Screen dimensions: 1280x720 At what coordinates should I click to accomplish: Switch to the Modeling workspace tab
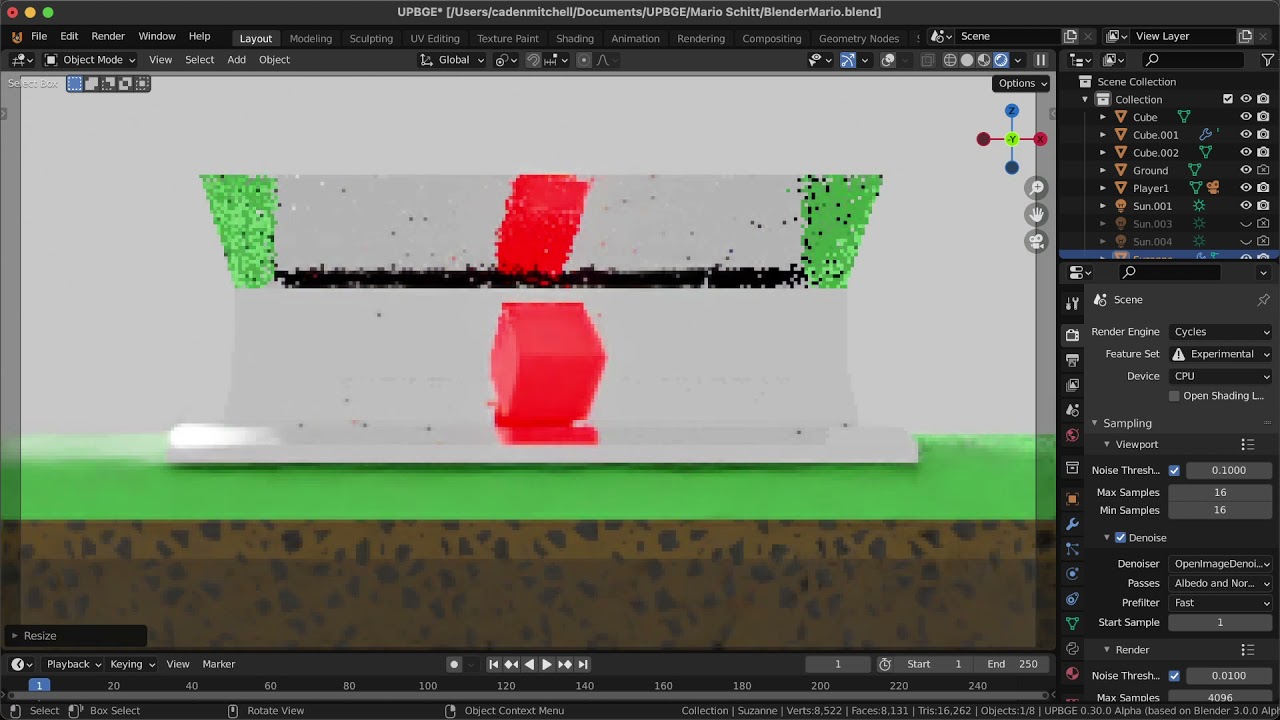pos(311,38)
